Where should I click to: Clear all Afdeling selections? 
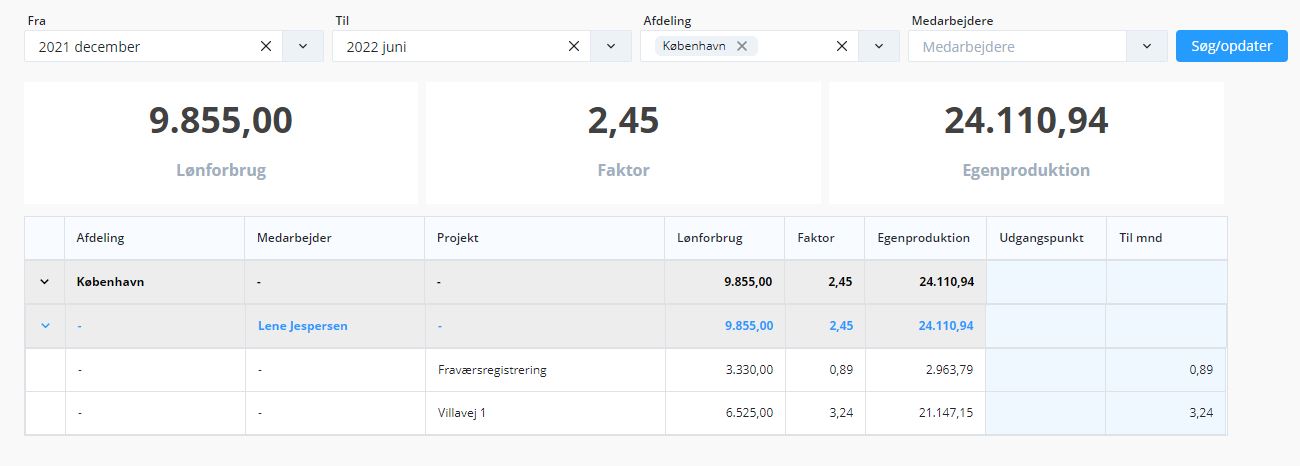point(842,46)
